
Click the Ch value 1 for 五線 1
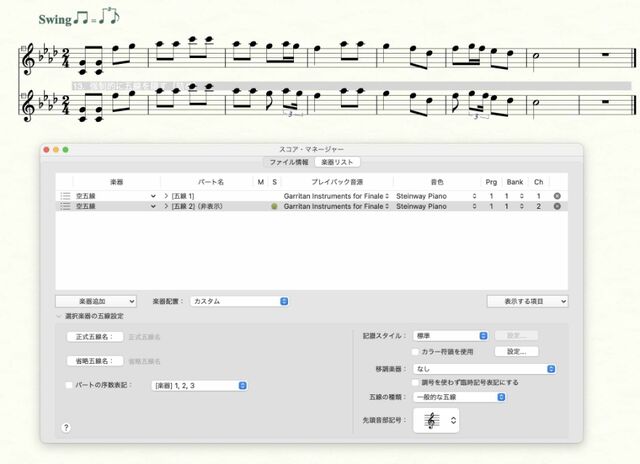click(x=538, y=196)
